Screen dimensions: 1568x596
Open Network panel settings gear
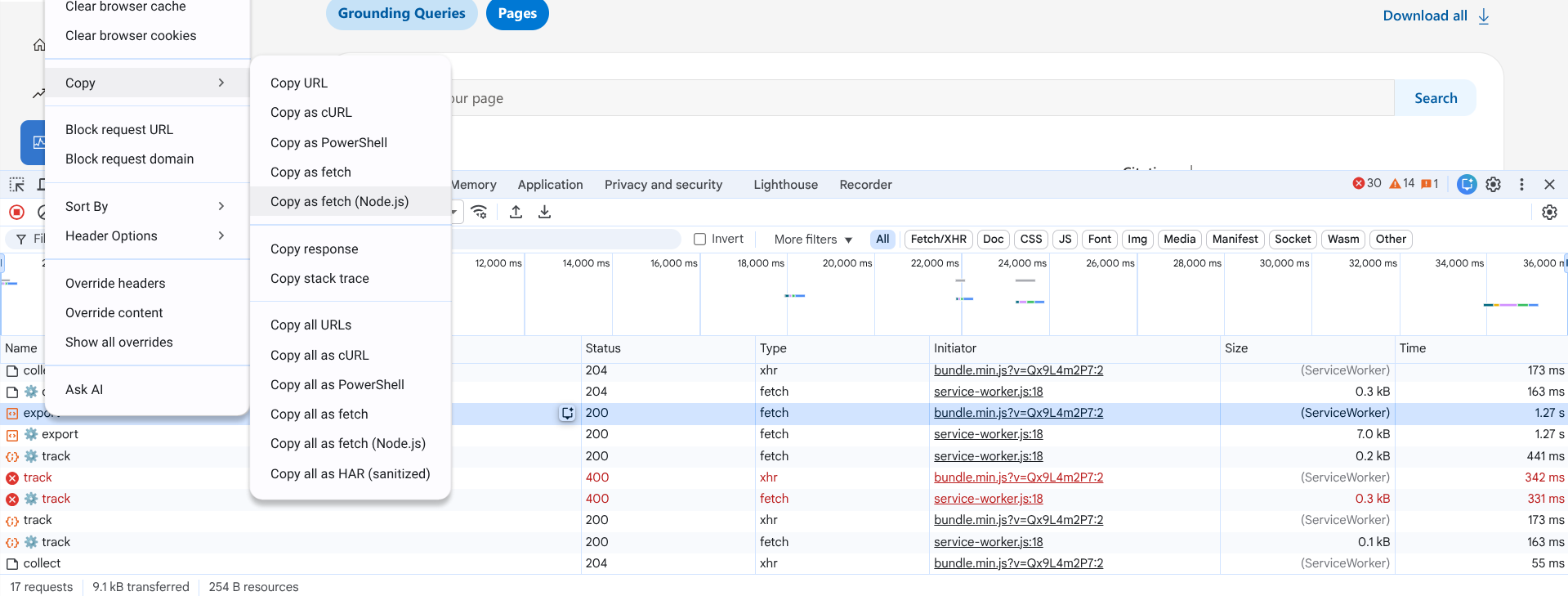(1548, 213)
